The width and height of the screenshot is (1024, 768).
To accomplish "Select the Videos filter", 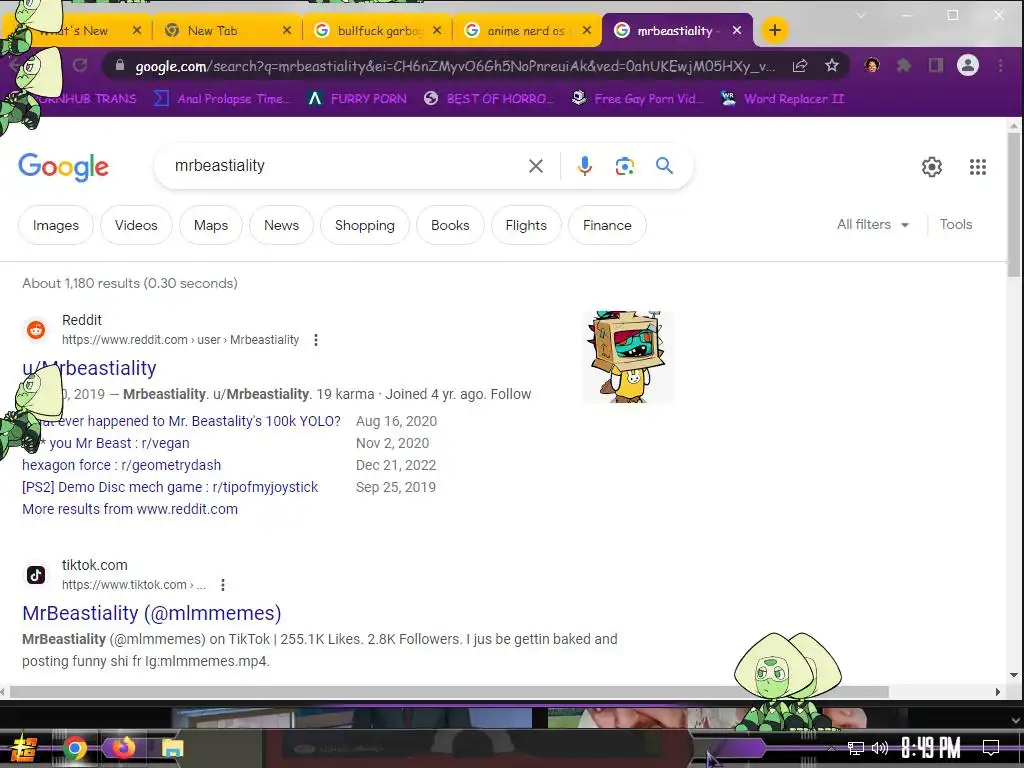I will (136, 225).
